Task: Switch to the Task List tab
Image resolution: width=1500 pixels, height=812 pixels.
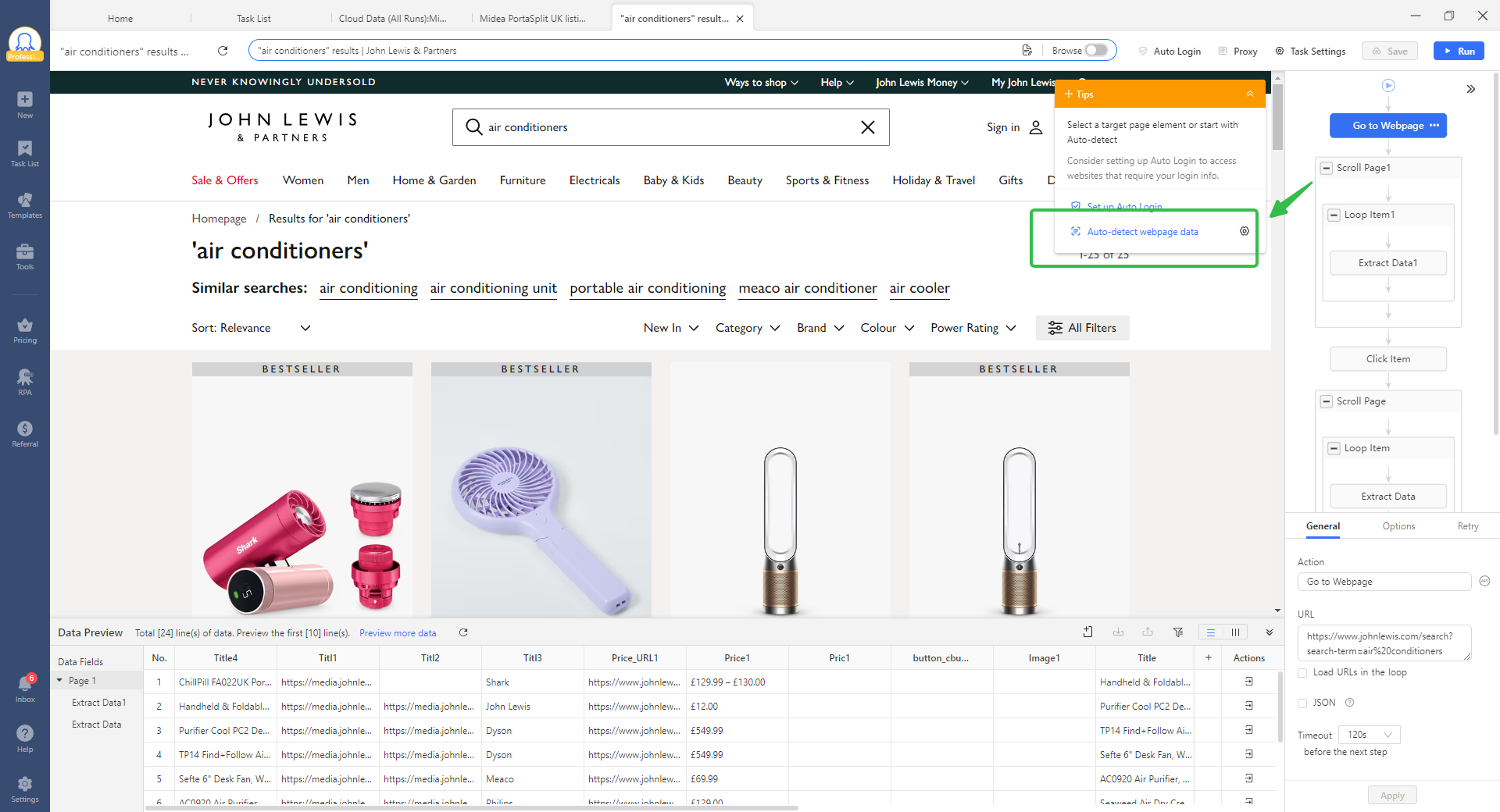Action: point(254,18)
